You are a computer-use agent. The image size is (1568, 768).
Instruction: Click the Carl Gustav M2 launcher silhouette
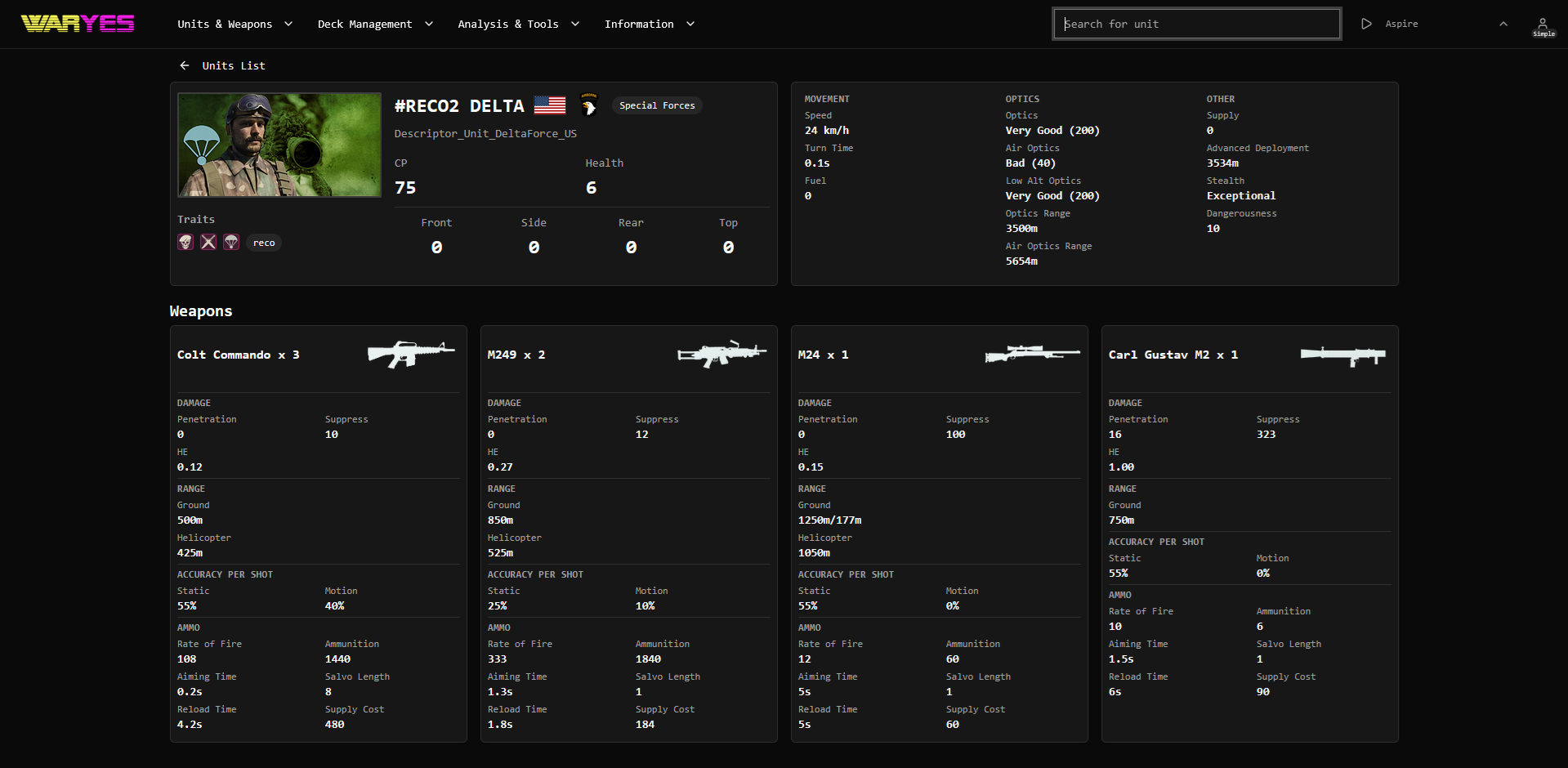coord(1342,355)
